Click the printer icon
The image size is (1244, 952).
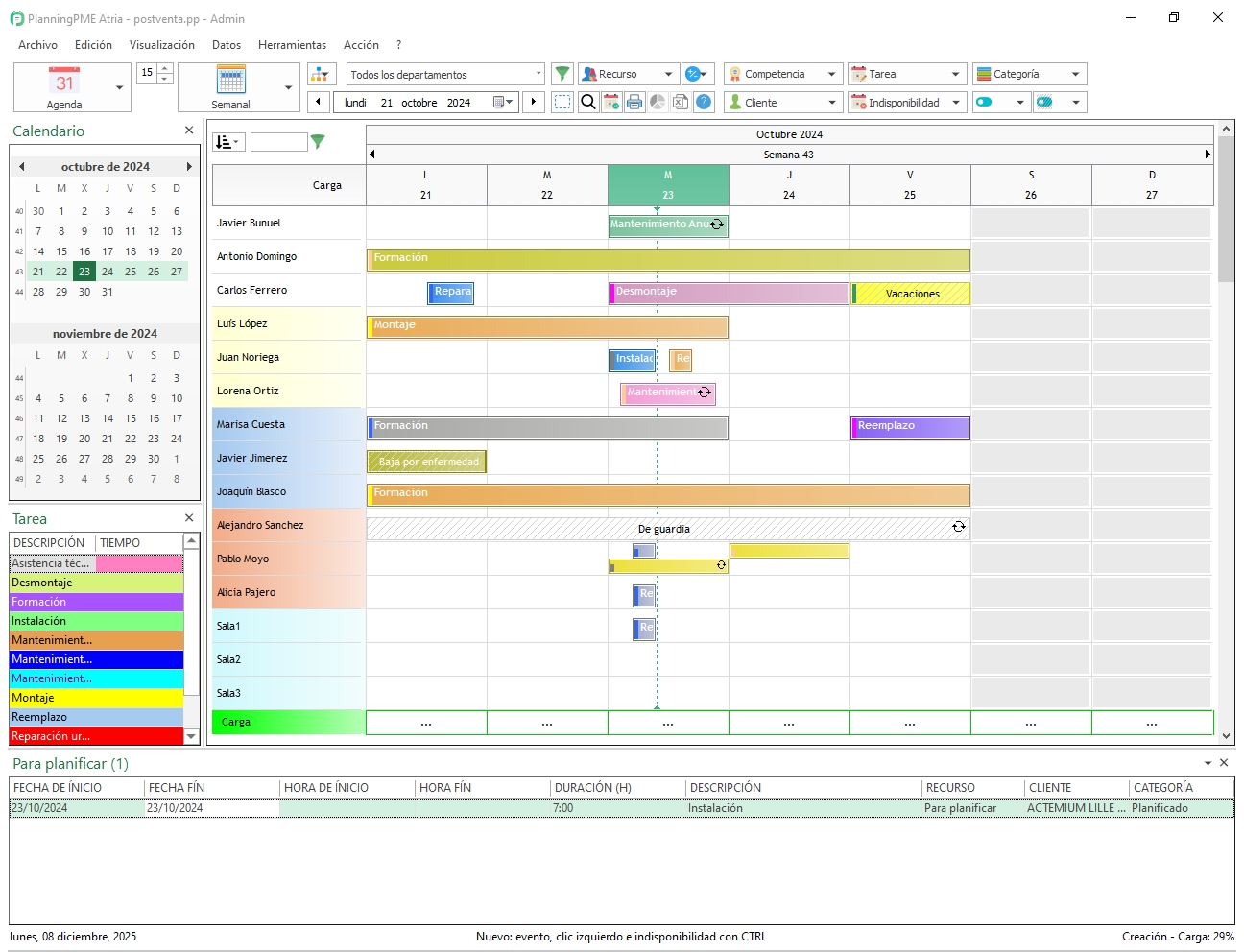point(634,102)
